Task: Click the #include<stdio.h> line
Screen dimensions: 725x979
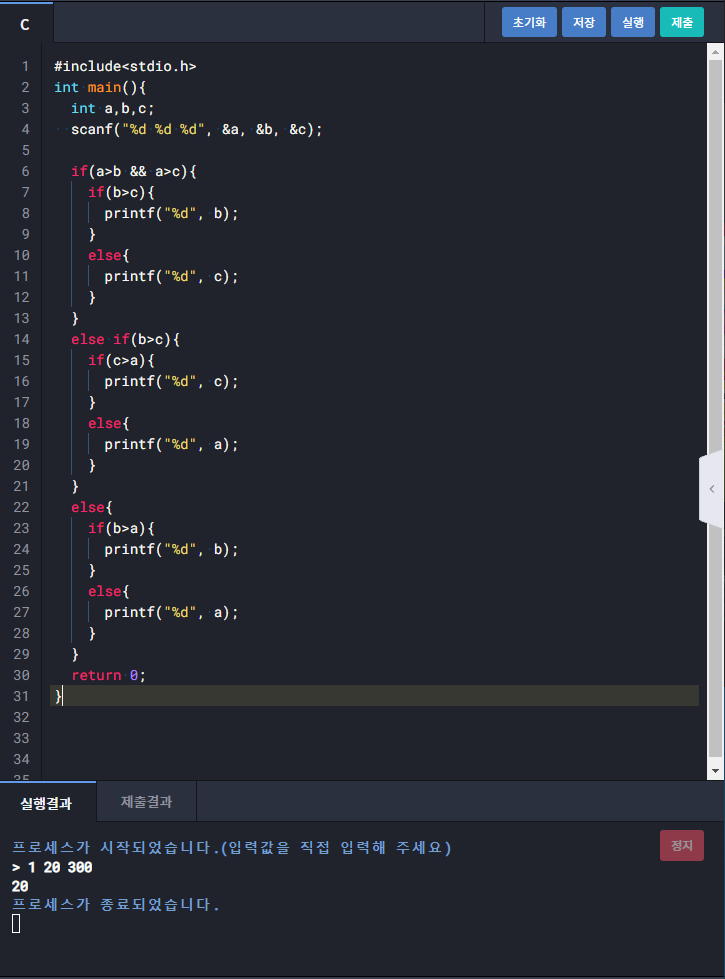Action: point(125,66)
